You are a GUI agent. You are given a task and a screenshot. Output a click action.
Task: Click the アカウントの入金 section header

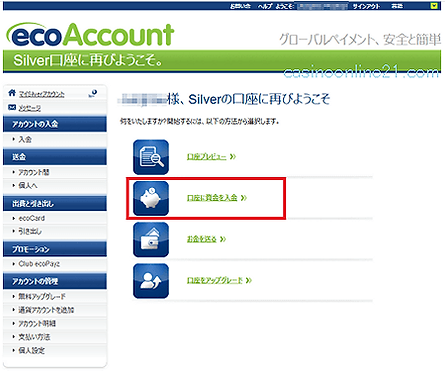point(55,124)
